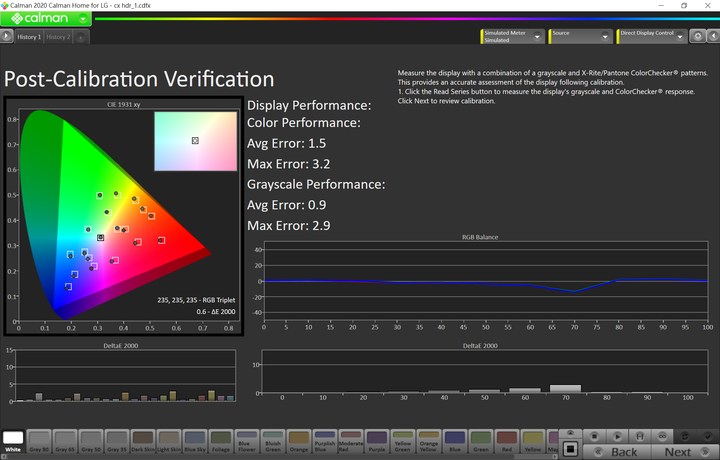Select the Blue Flower patch
720x460 pixels.
(247, 442)
